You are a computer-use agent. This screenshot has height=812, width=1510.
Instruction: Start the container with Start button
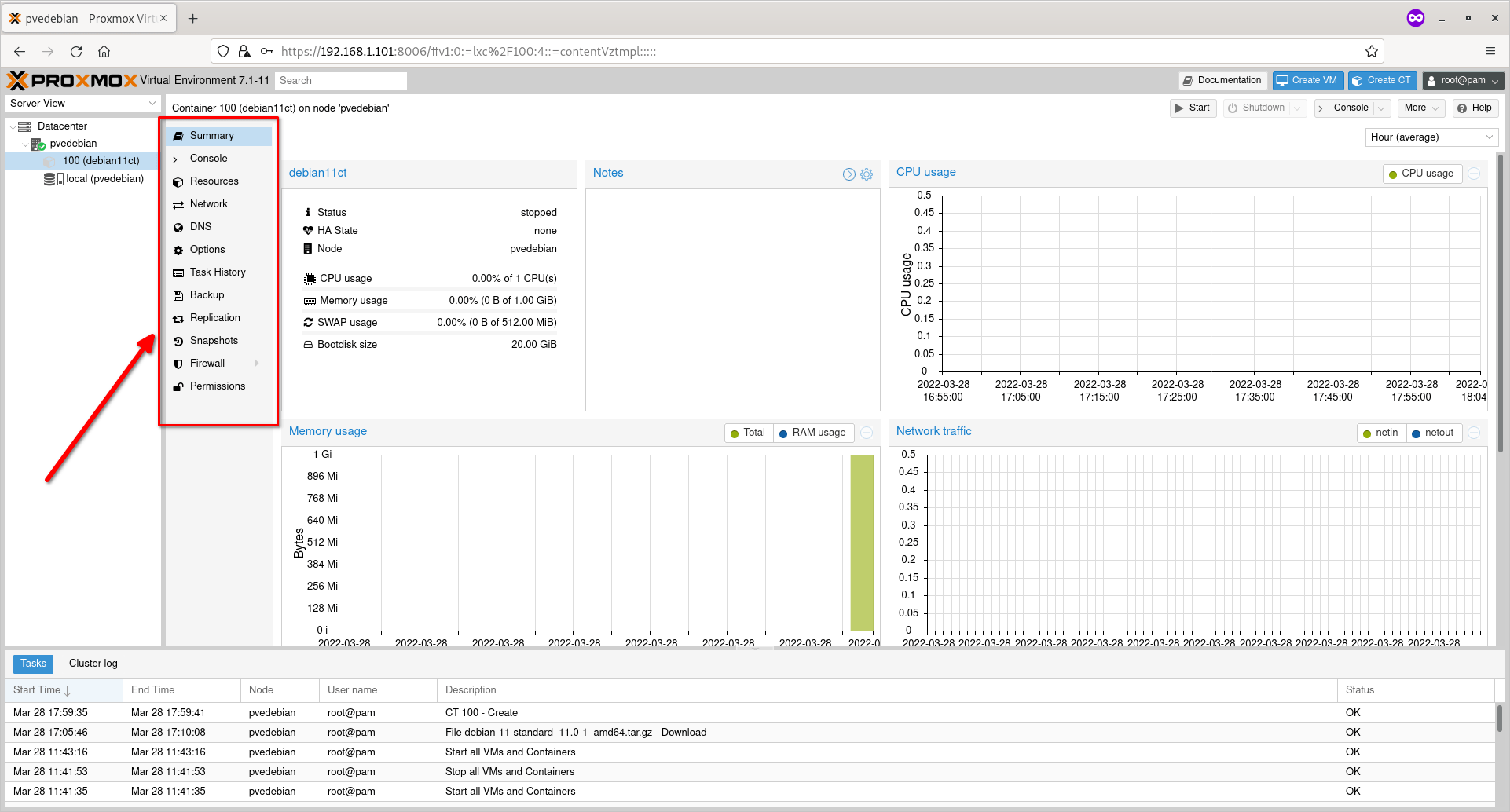tap(1193, 108)
